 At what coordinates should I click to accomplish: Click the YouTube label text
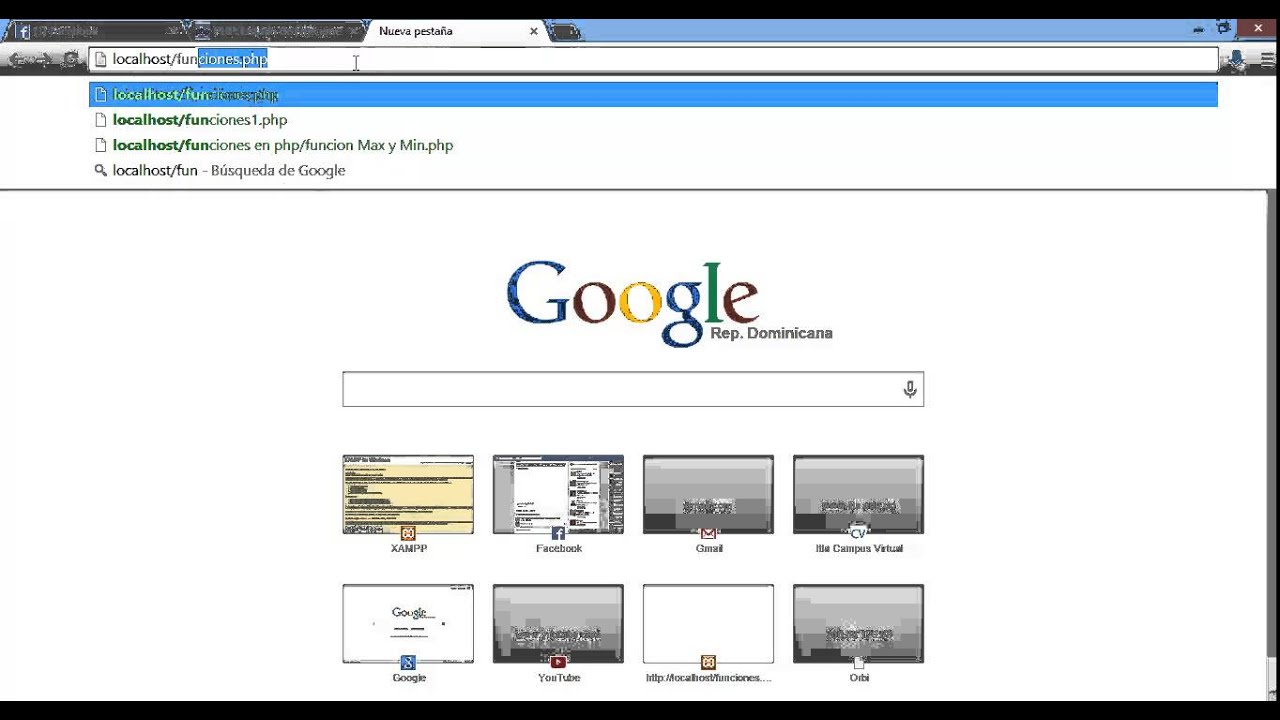tap(559, 678)
